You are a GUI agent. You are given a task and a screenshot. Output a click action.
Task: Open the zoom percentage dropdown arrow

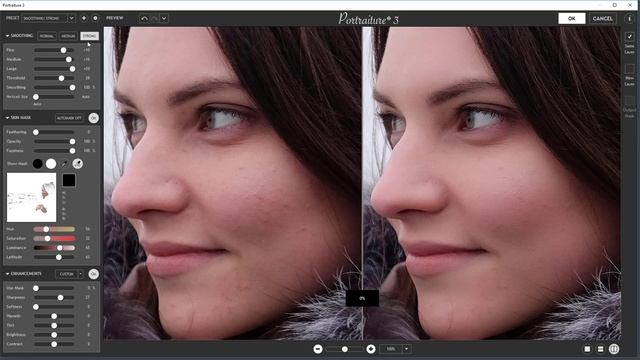point(406,349)
